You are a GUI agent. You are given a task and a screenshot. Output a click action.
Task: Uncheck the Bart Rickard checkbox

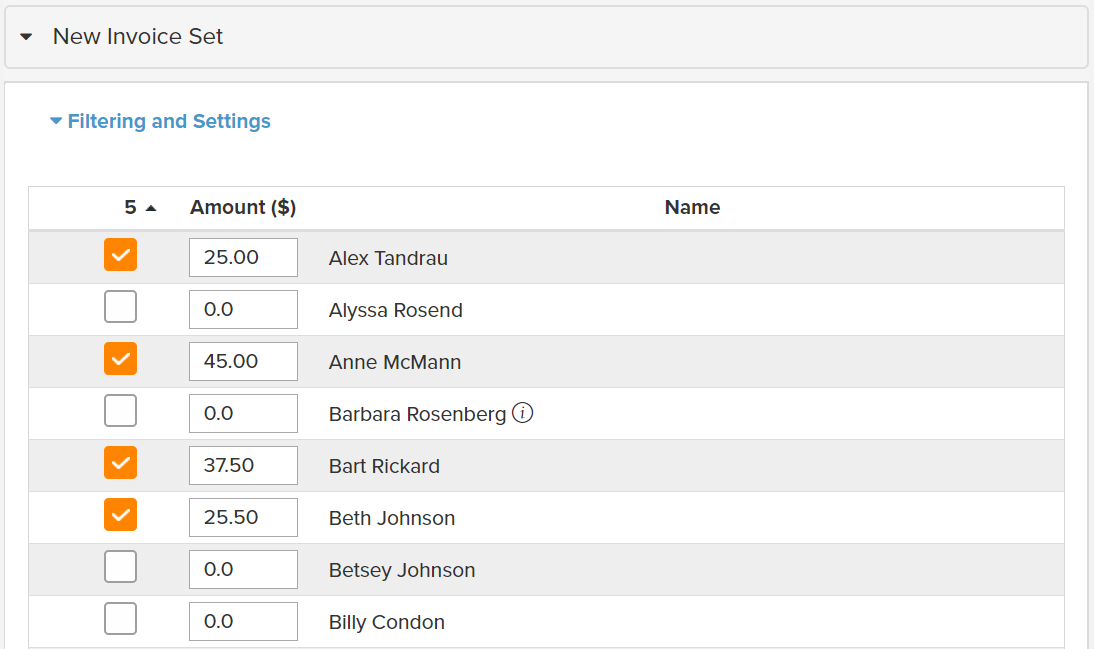pos(121,463)
